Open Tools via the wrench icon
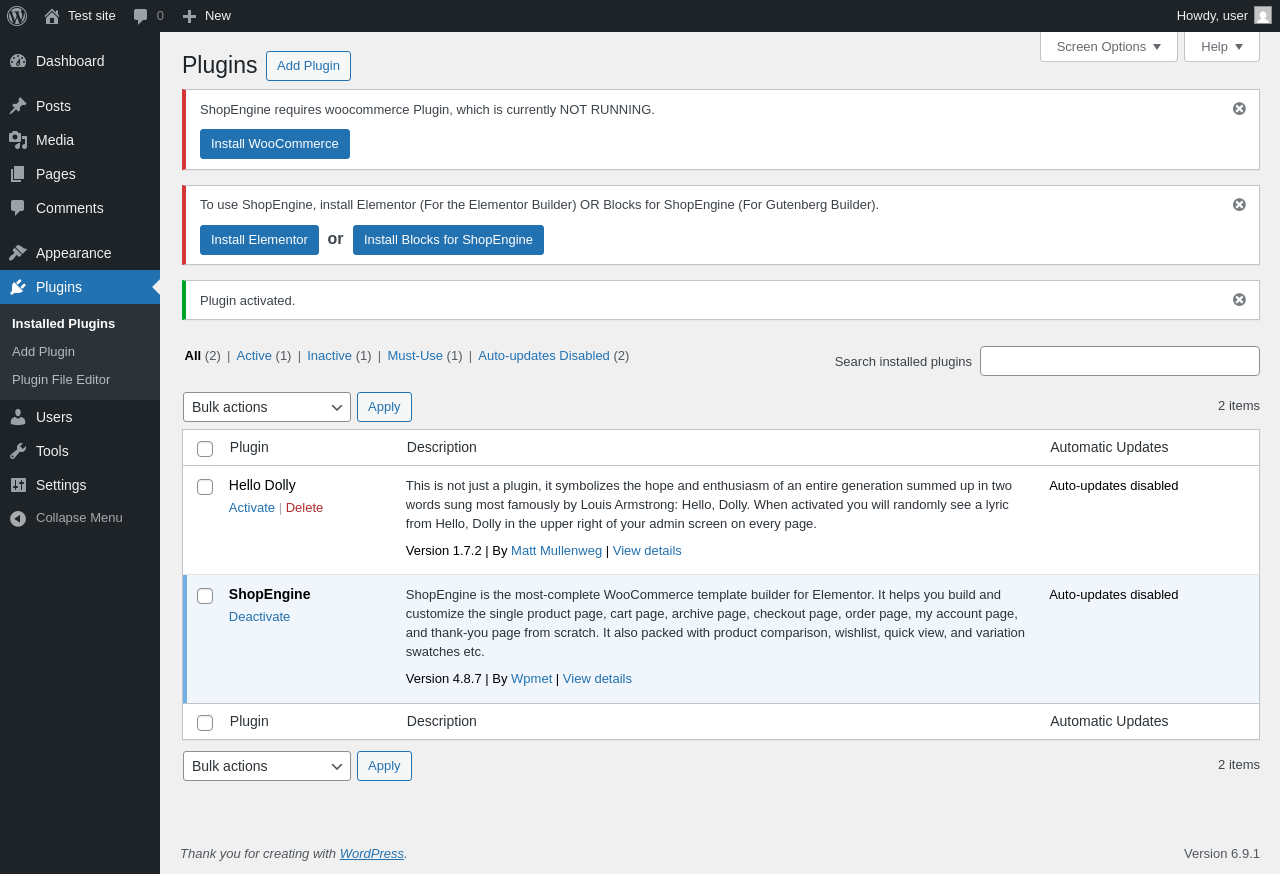Image resolution: width=1280 pixels, height=874 pixels. coord(18,451)
